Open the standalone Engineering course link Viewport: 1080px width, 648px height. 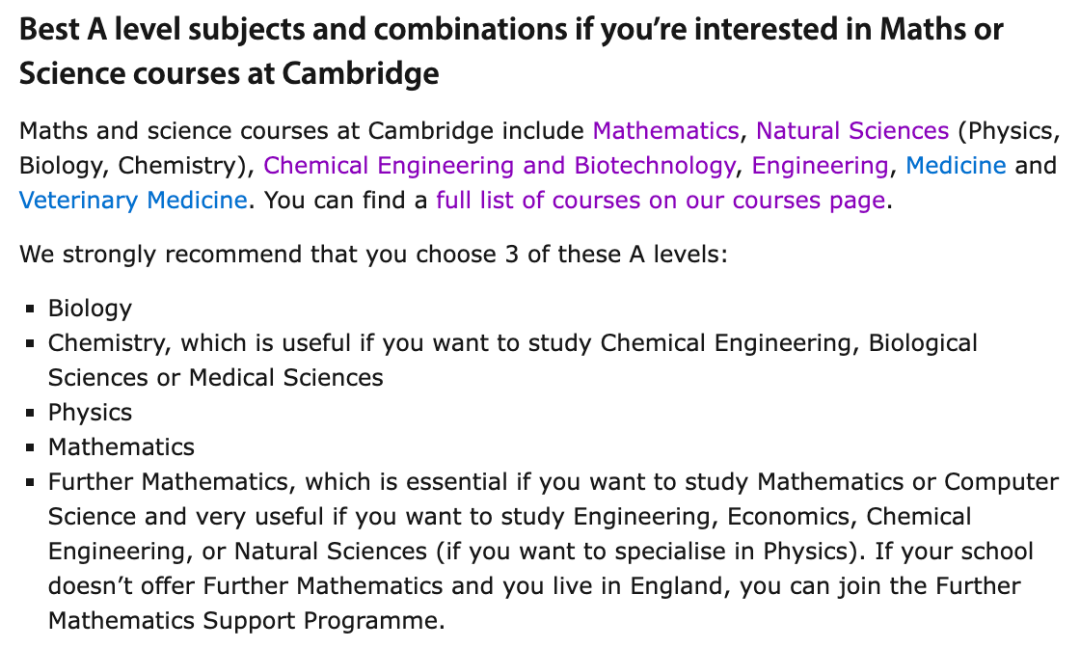pyautogui.click(x=819, y=165)
